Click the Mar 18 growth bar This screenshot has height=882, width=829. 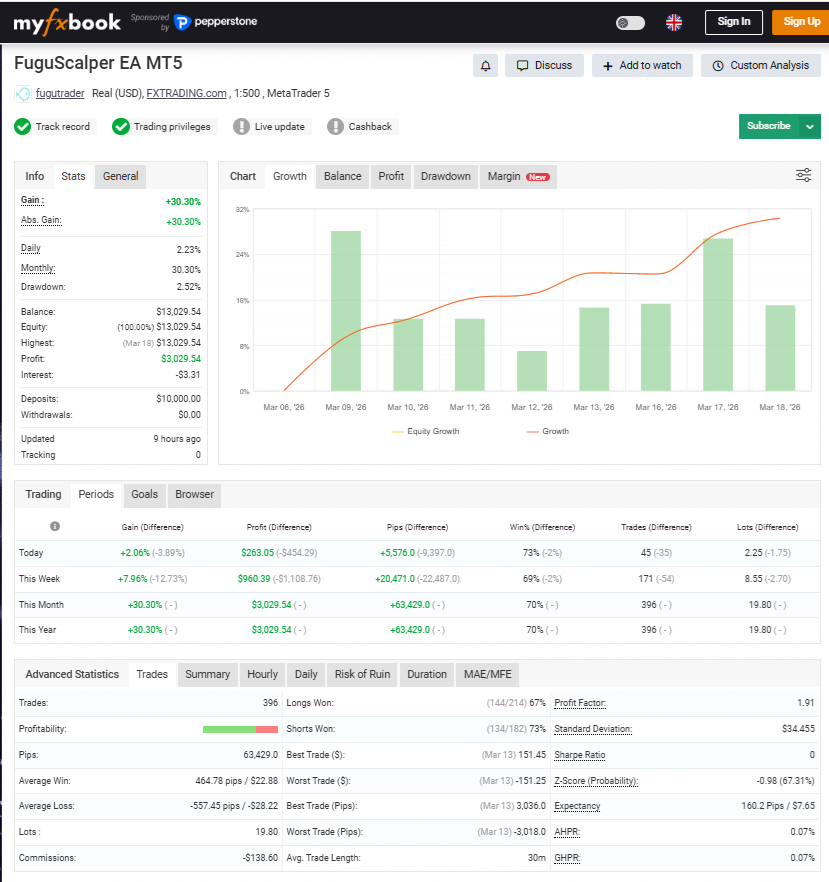tap(780, 348)
